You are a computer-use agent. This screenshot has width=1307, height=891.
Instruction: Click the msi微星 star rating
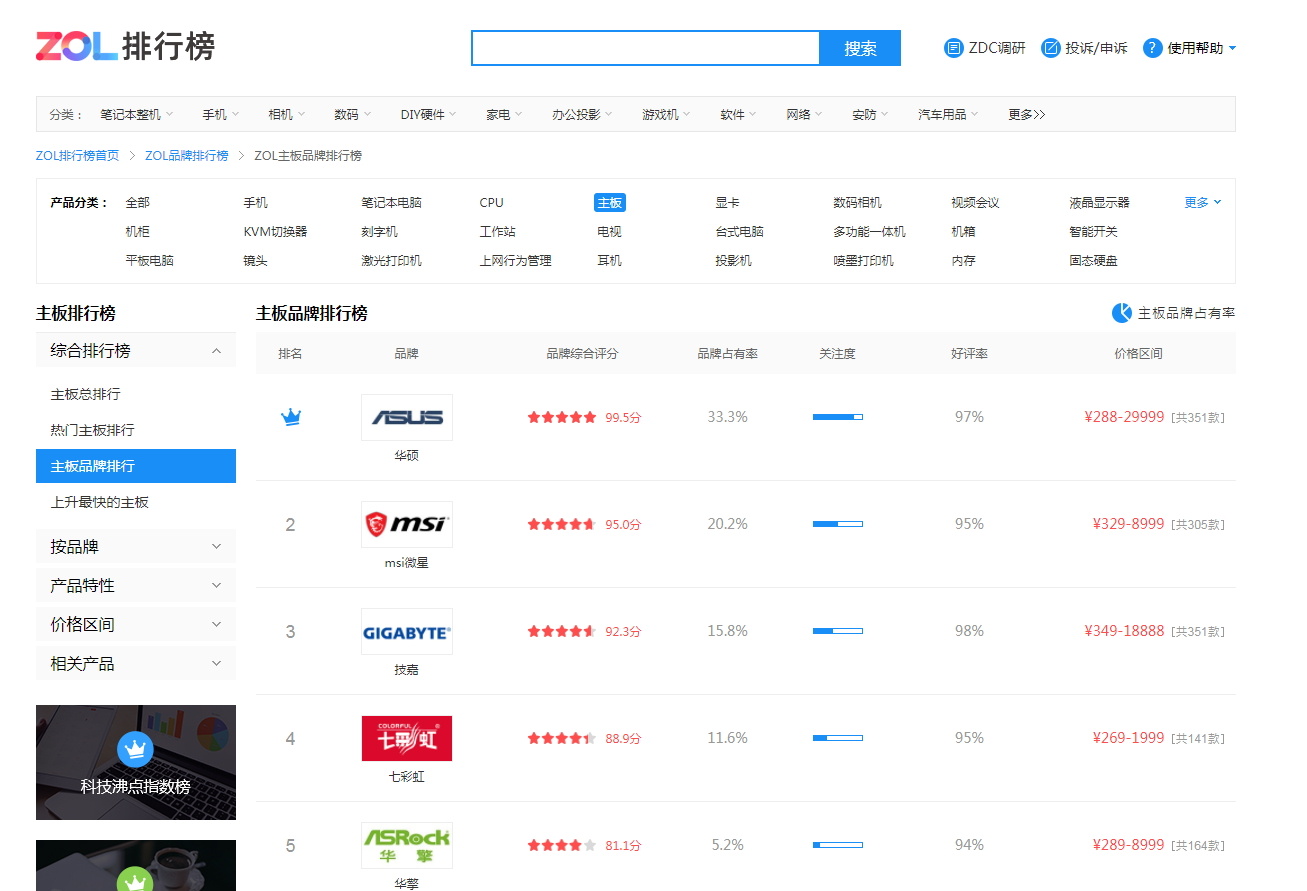562,524
